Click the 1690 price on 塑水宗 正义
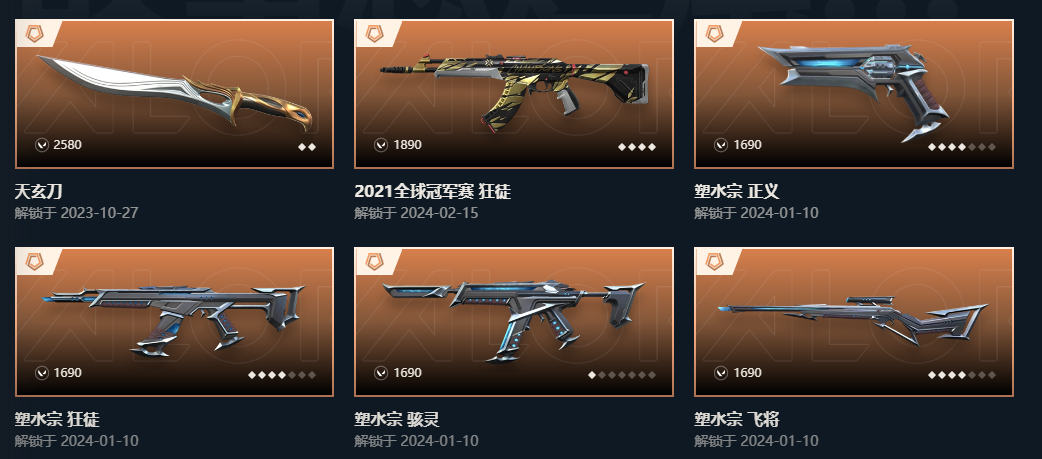1042x459 pixels. tap(748, 145)
